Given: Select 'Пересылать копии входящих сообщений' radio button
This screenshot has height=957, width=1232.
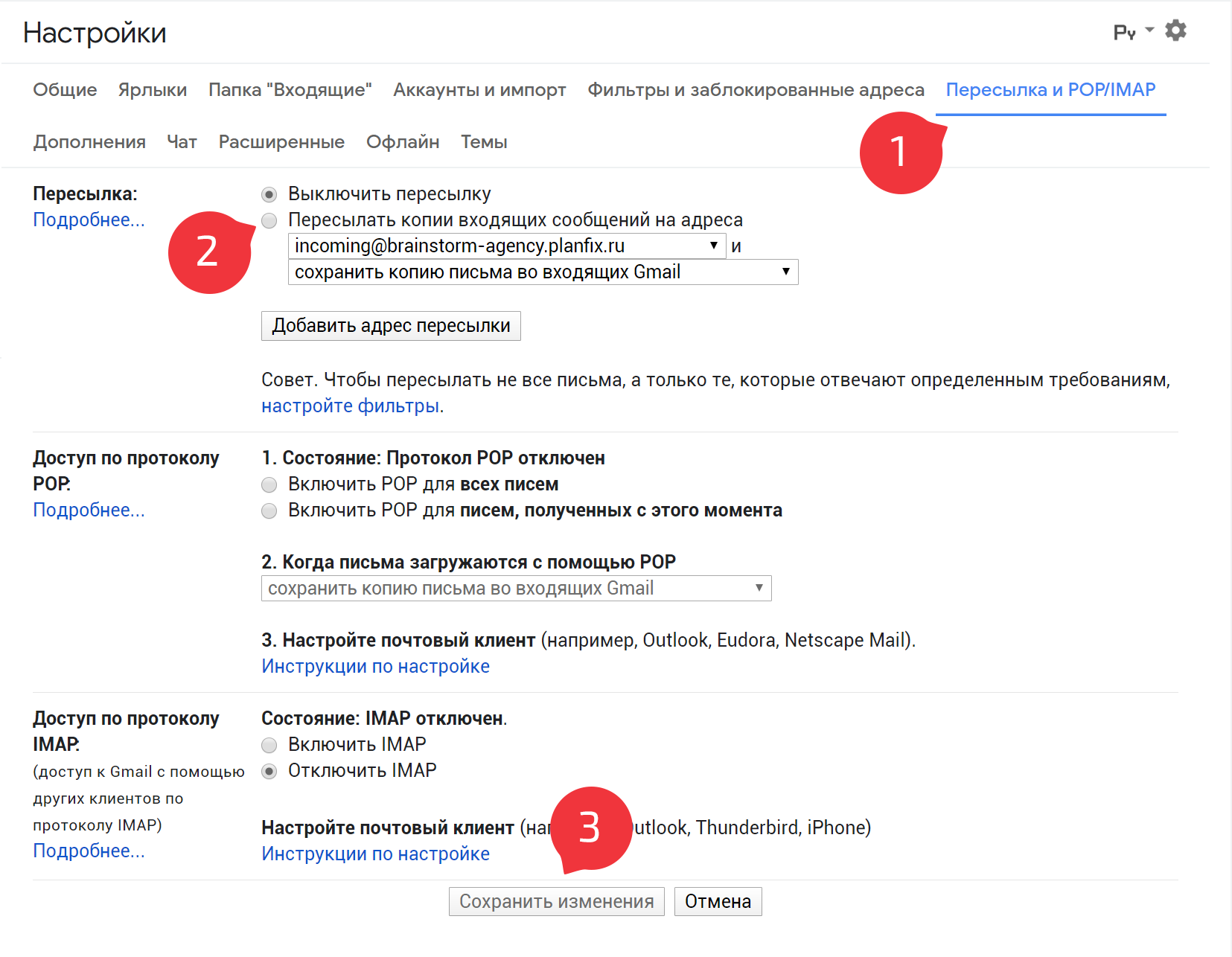Looking at the screenshot, I should pos(269,220).
